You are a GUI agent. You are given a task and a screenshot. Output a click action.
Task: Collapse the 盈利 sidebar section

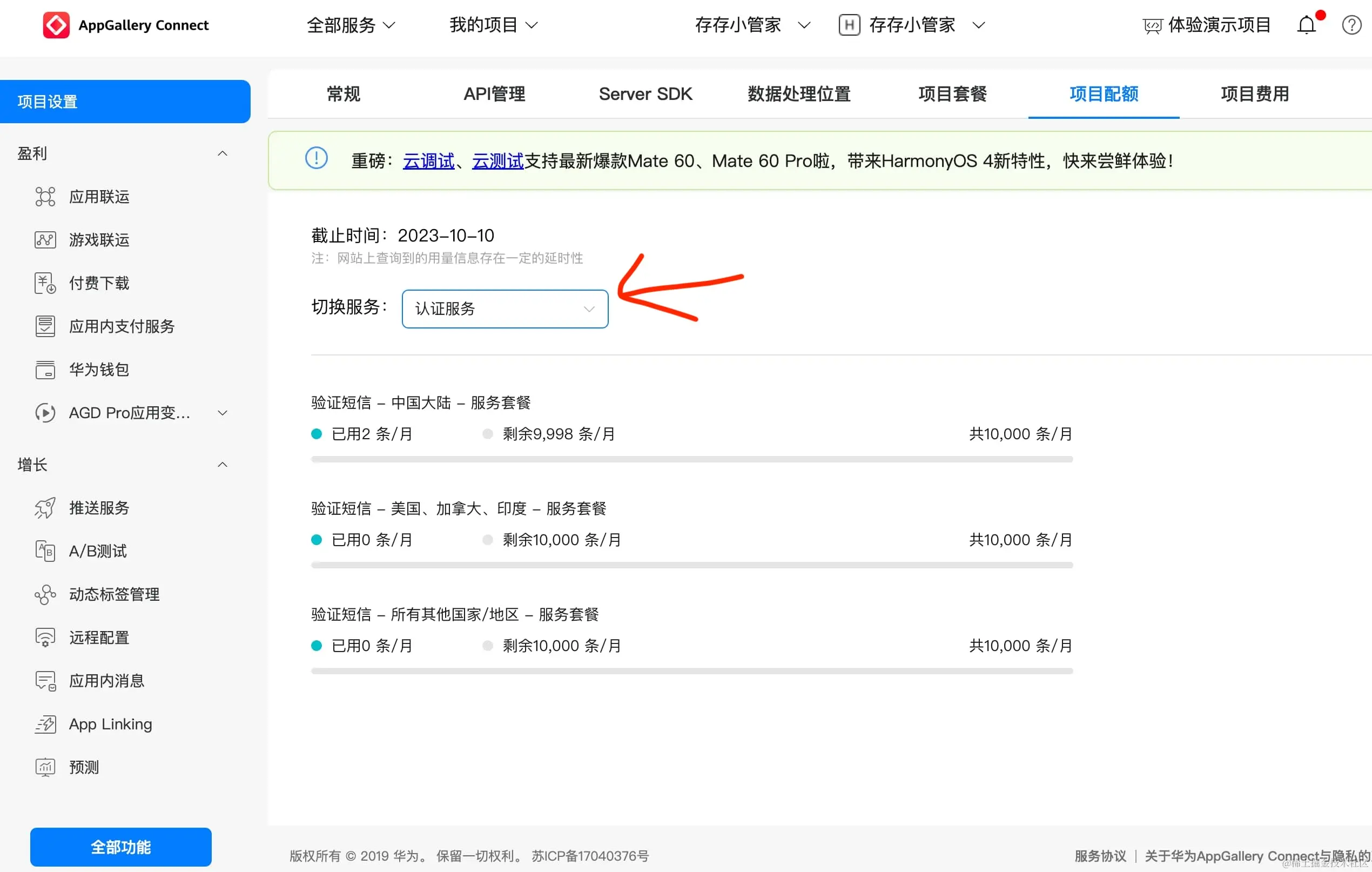click(x=223, y=153)
